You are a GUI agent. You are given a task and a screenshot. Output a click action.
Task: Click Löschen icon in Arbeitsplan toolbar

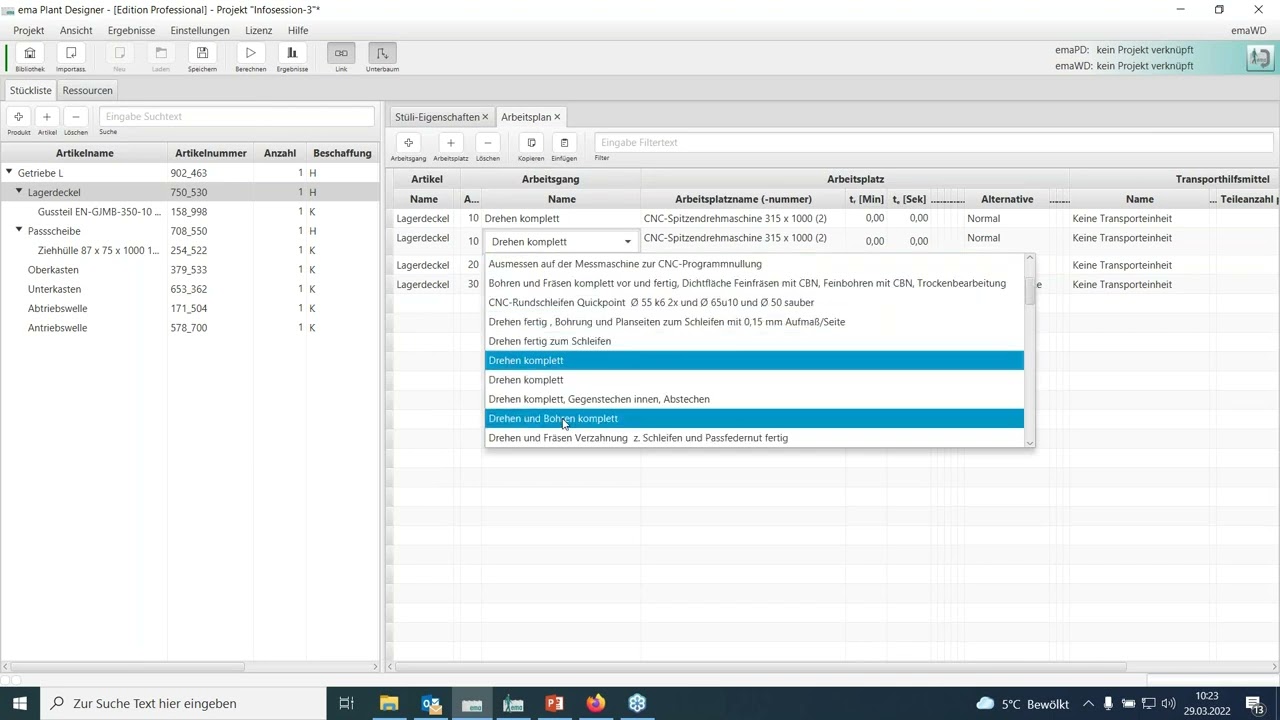(487, 143)
